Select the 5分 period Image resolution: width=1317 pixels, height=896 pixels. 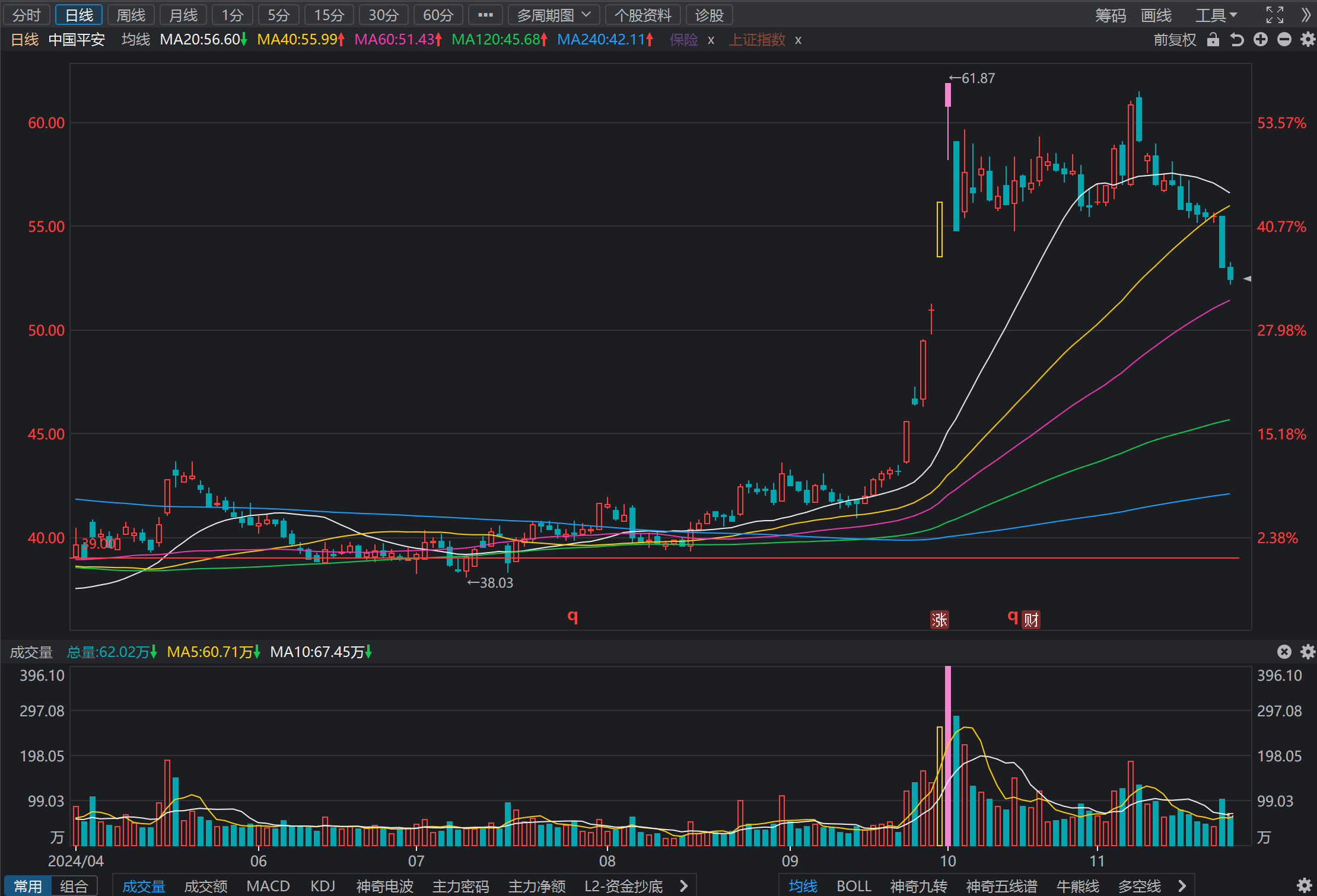(x=278, y=15)
